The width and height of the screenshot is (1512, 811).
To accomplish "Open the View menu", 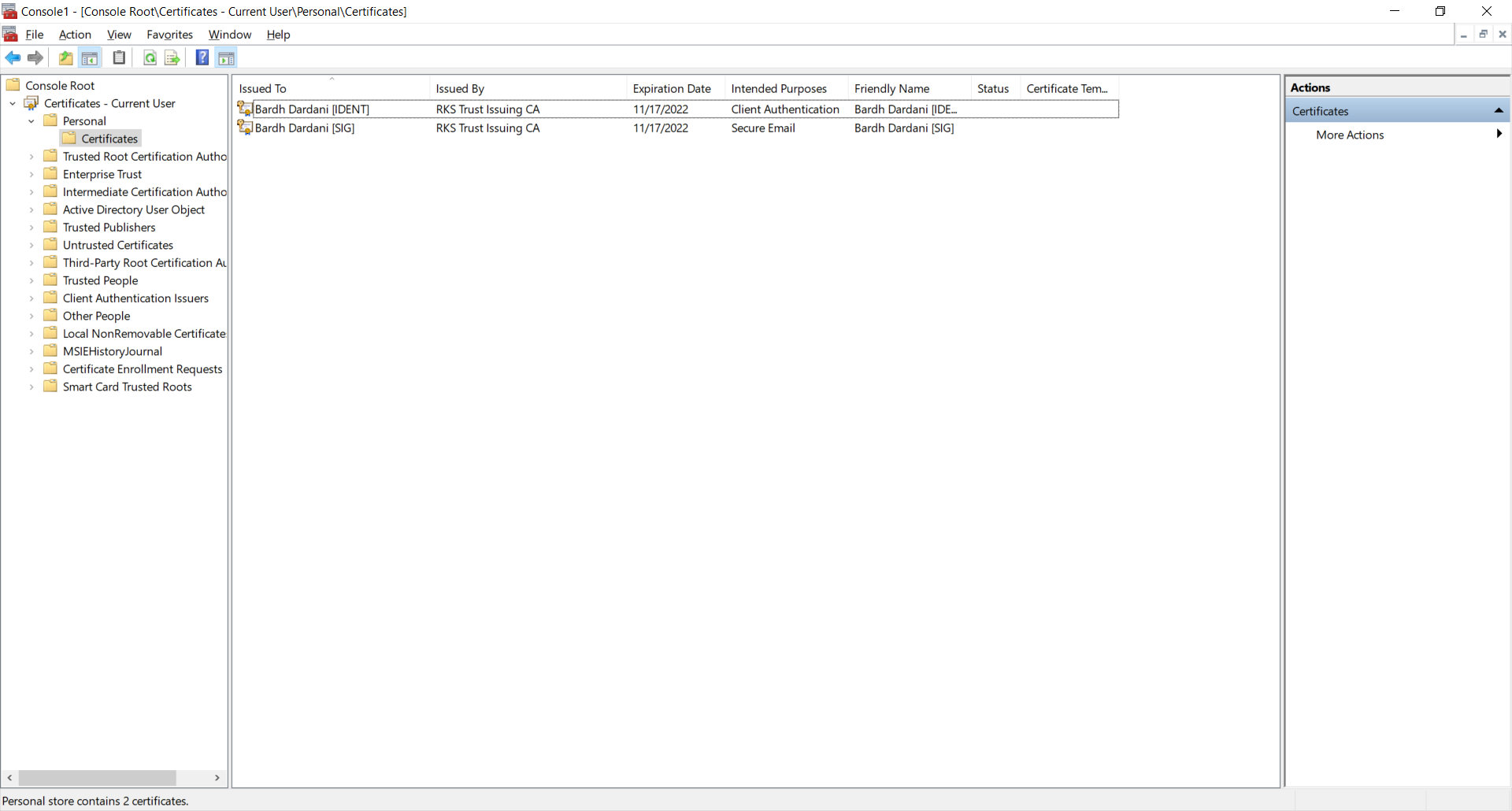I will coord(119,35).
